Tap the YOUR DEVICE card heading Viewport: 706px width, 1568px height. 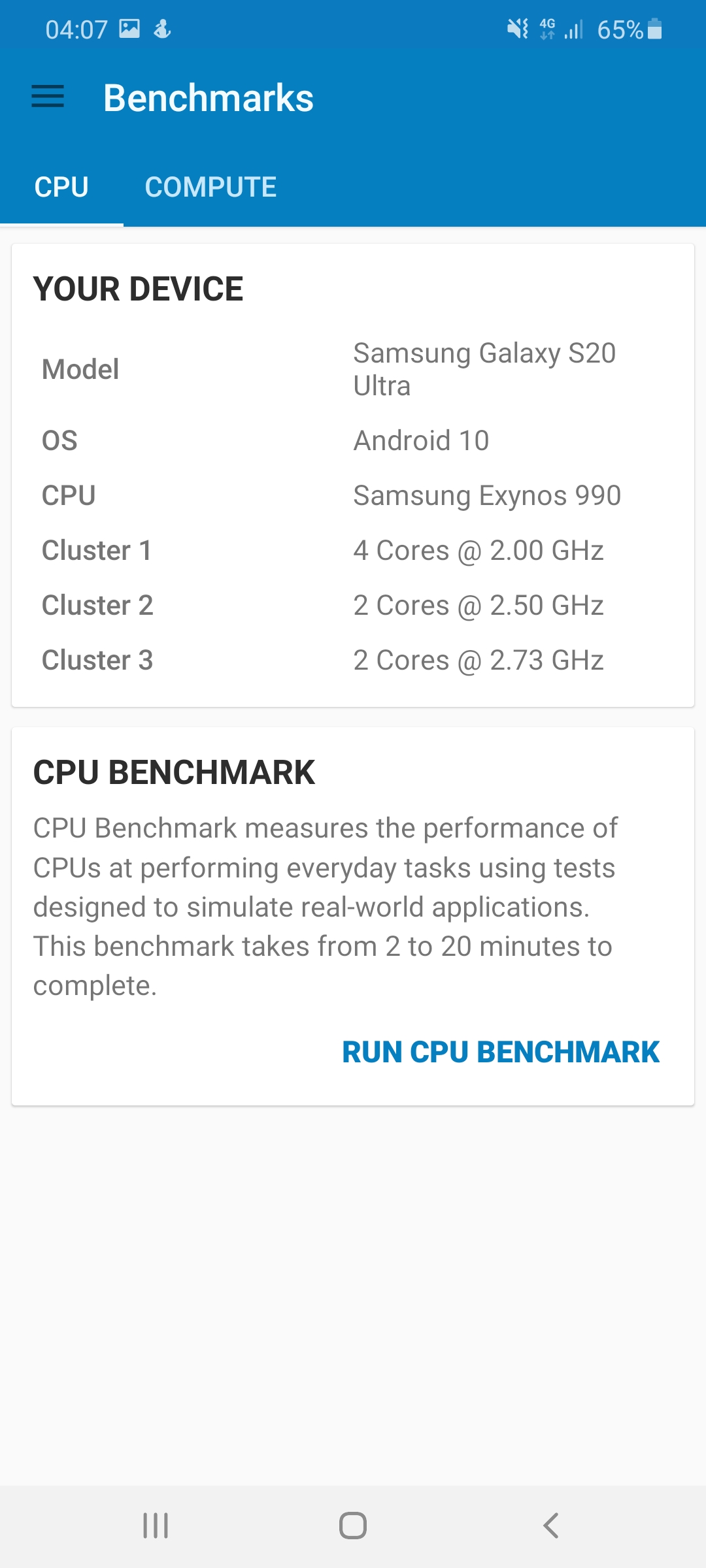[138, 289]
